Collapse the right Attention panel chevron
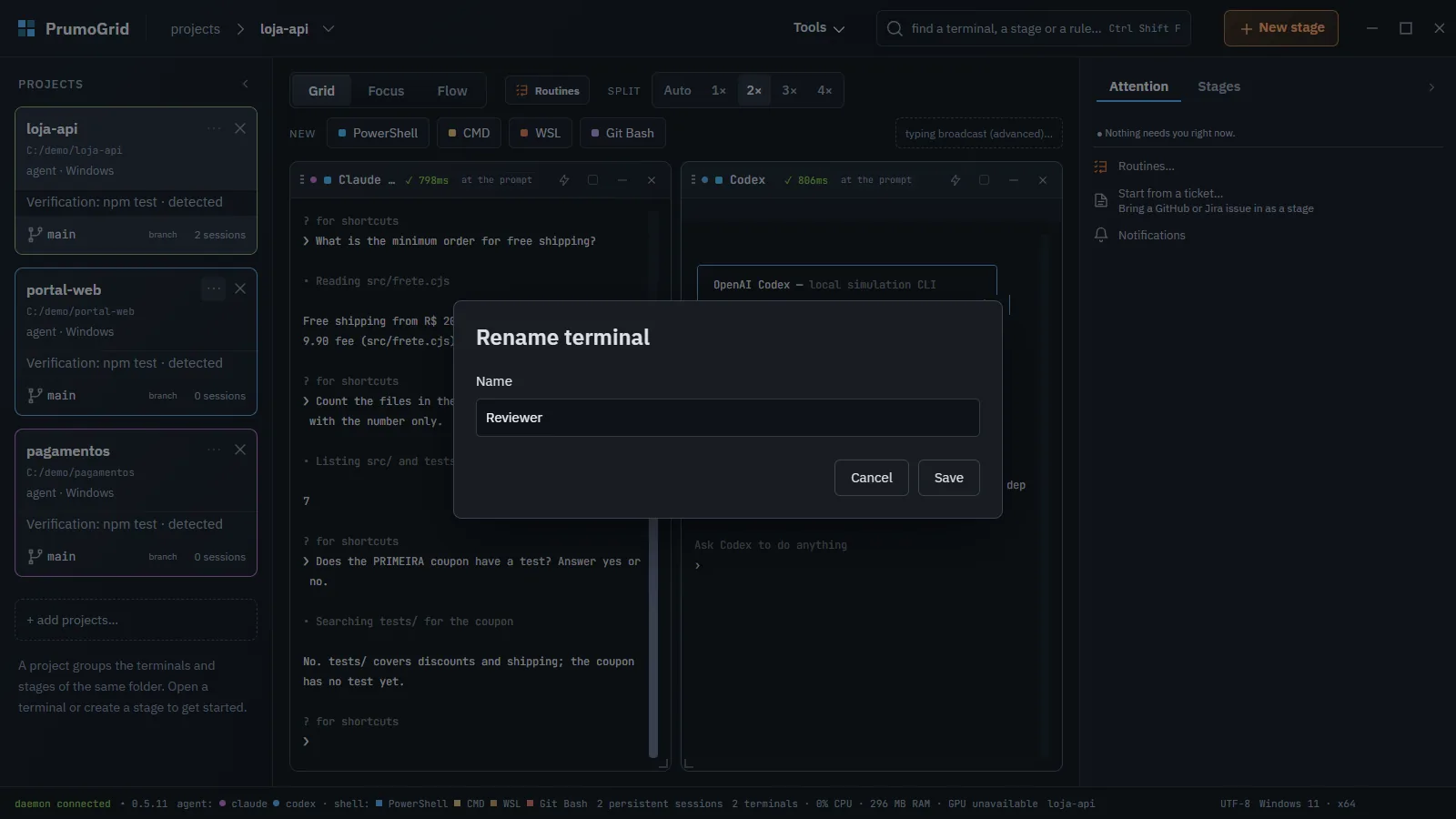 coord(1431,87)
